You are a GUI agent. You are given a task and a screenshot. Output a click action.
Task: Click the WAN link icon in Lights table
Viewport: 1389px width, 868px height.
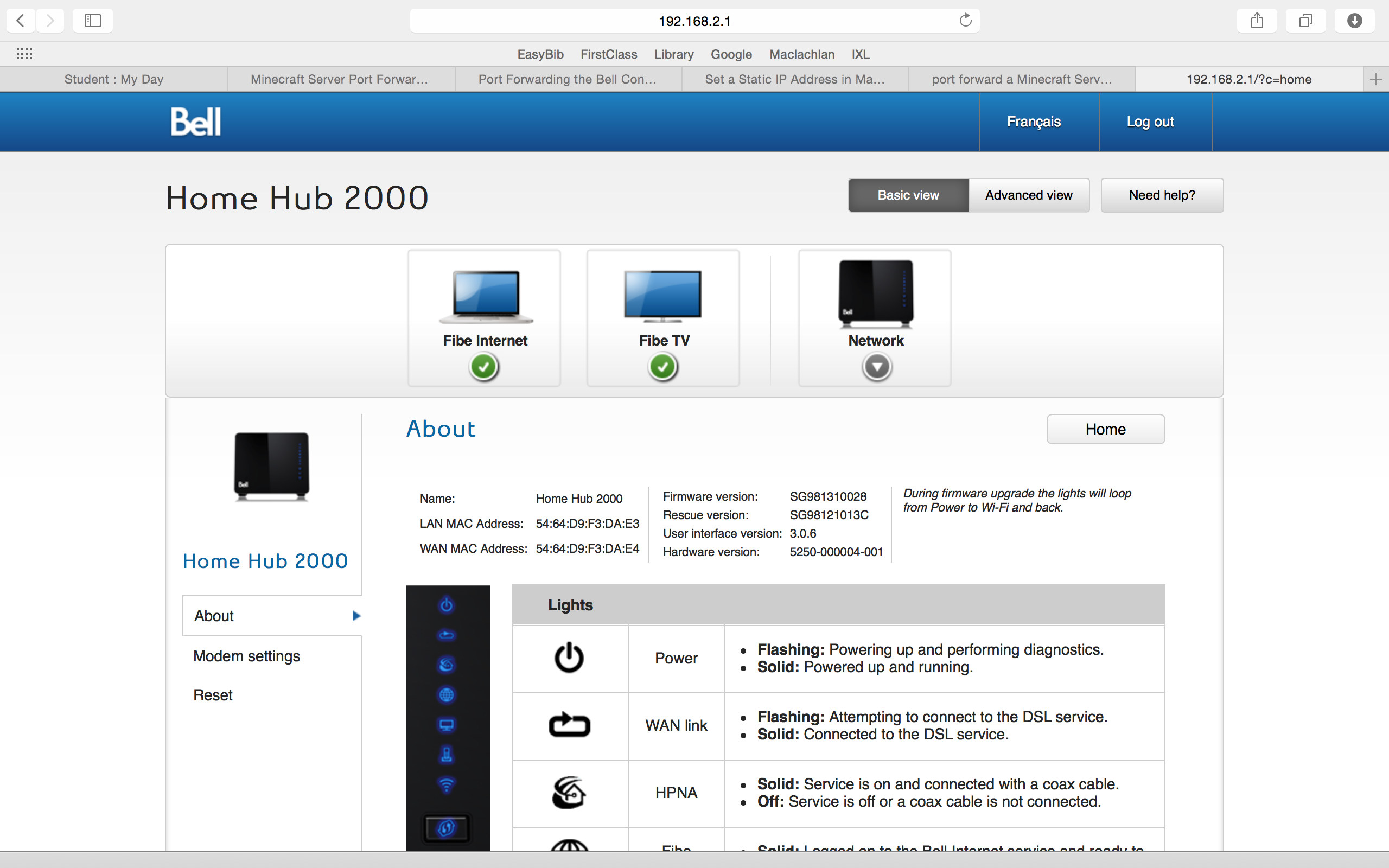click(x=569, y=724)
